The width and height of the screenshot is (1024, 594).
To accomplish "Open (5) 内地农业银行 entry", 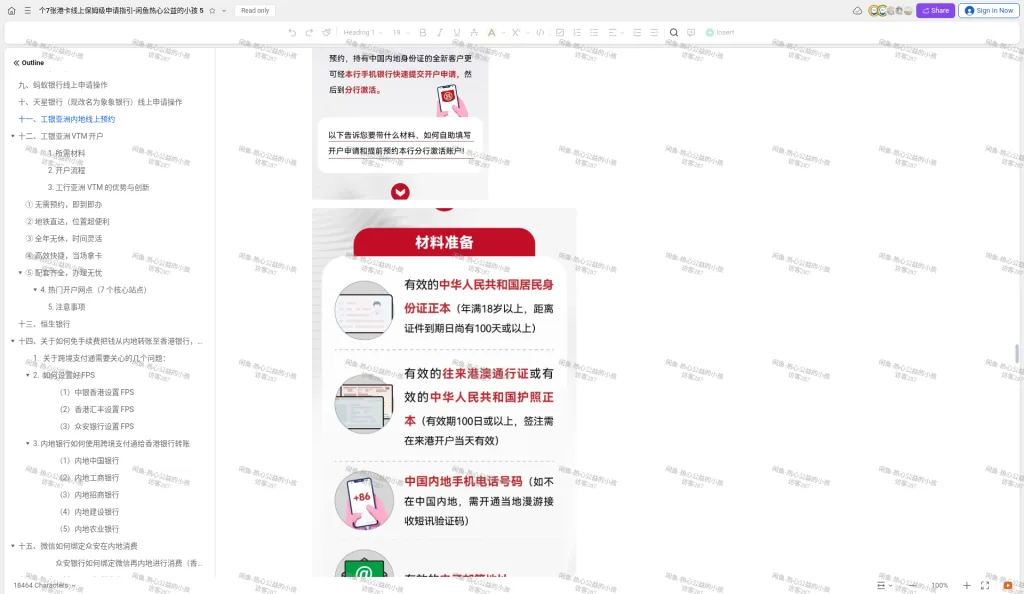I will coord(89,529).
